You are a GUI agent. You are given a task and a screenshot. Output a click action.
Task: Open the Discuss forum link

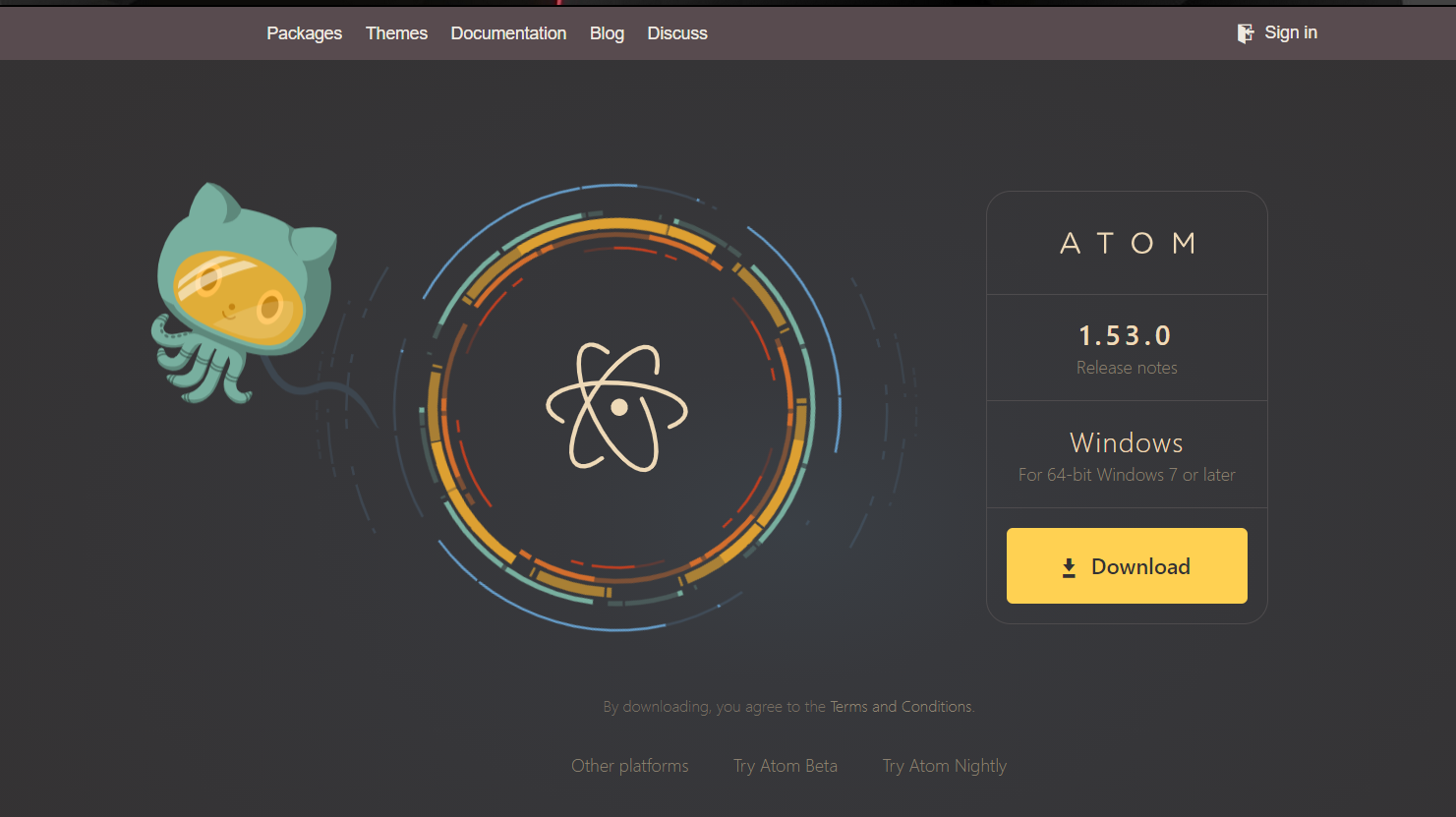coord(677,33)
